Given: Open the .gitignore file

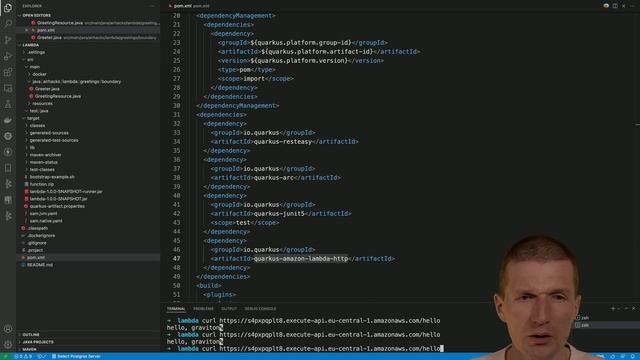Looking at the screenshot, I should 37,243.
